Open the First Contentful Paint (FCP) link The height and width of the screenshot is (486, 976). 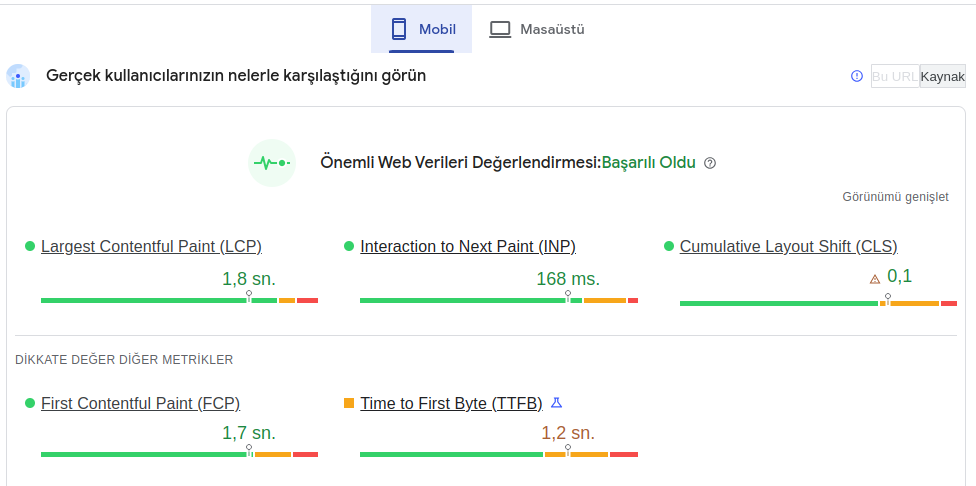tap(141, 403)
